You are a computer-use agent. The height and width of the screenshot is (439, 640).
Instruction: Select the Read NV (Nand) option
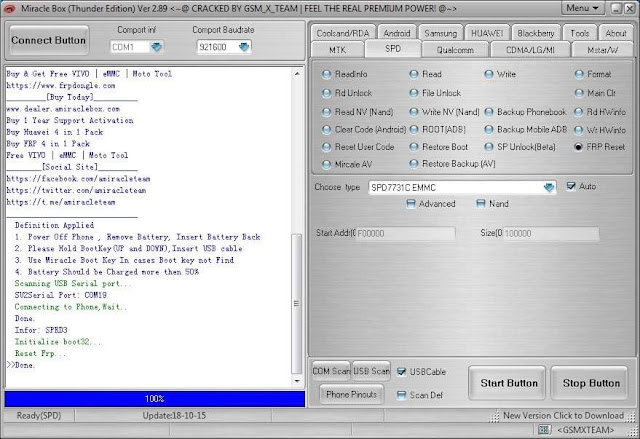[358, 112]
